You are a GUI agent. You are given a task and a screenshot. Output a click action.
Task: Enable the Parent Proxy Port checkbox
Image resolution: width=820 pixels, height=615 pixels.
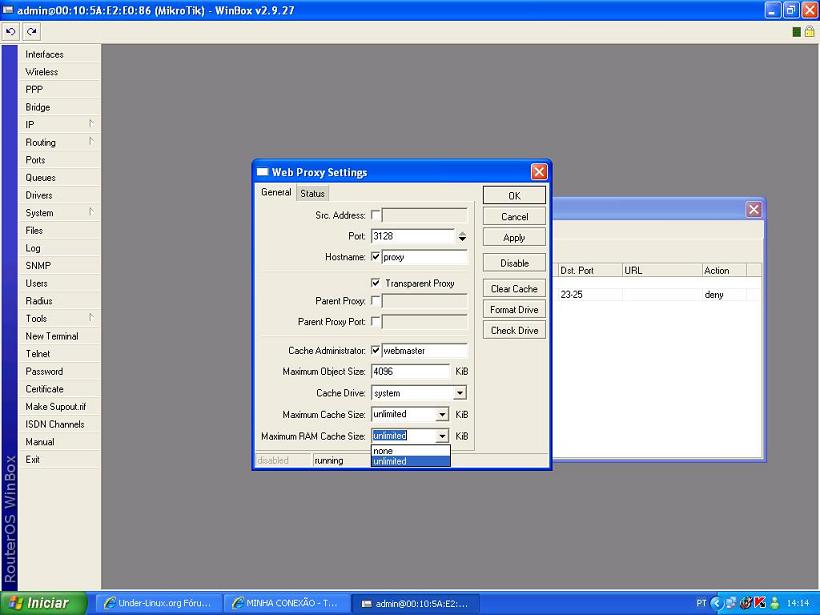tap(375, 322)
